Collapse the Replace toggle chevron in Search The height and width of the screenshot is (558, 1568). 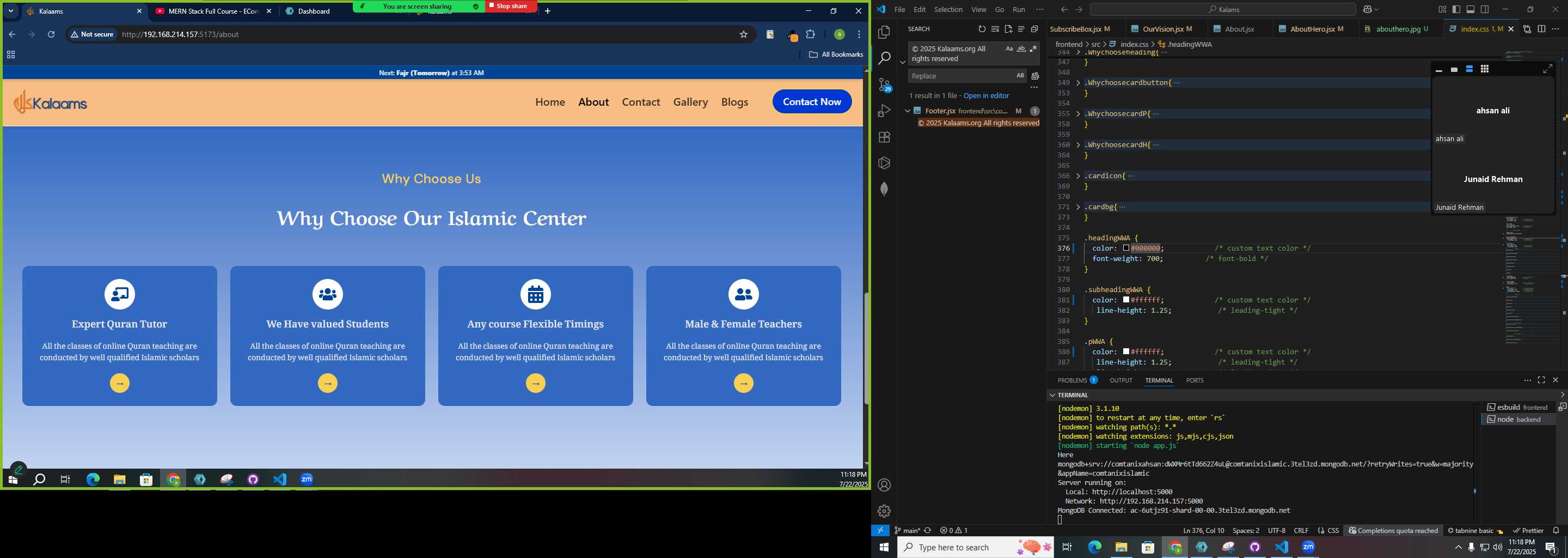coord(902,62)
